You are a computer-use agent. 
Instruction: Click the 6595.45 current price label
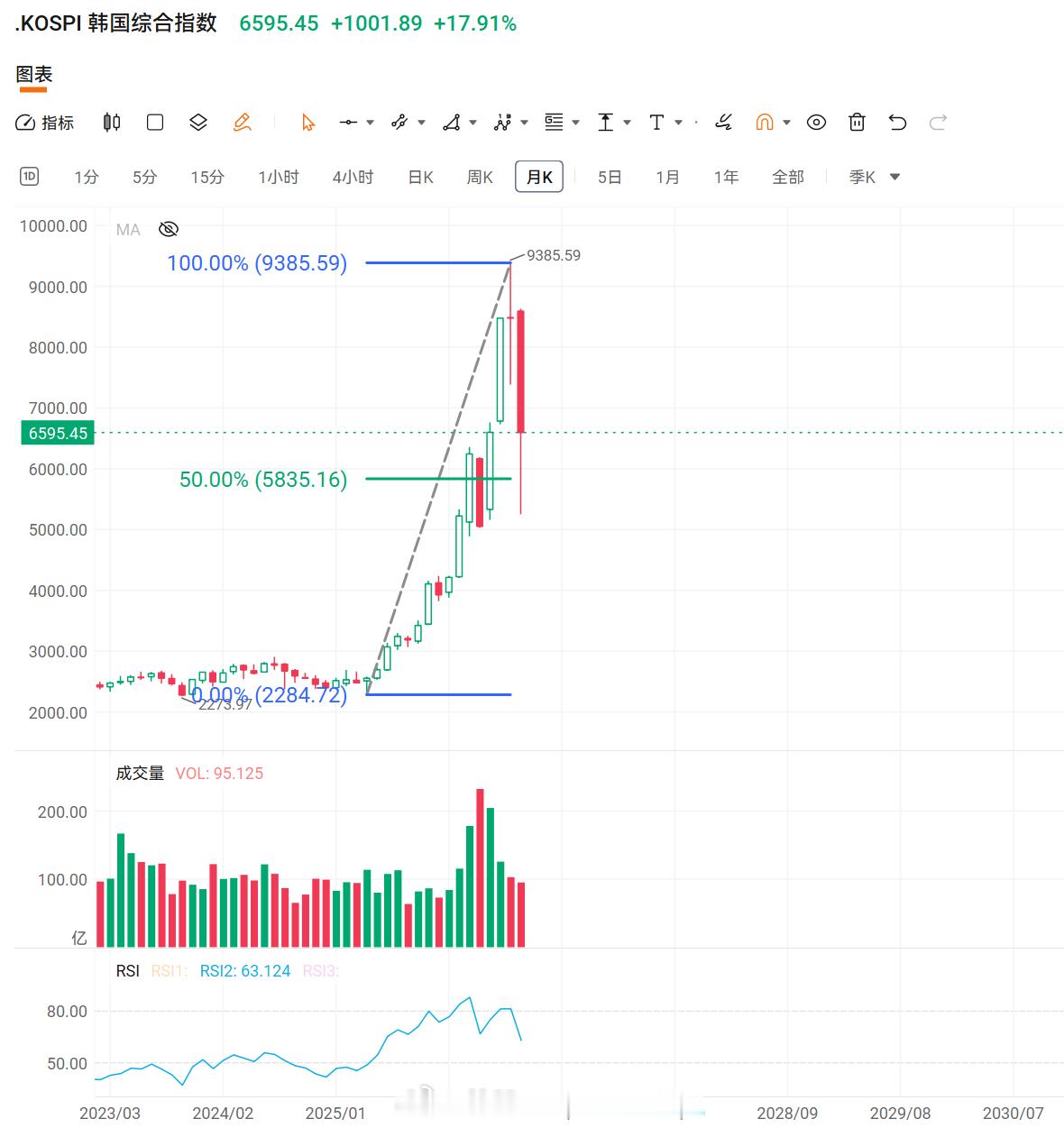point(58,433)
